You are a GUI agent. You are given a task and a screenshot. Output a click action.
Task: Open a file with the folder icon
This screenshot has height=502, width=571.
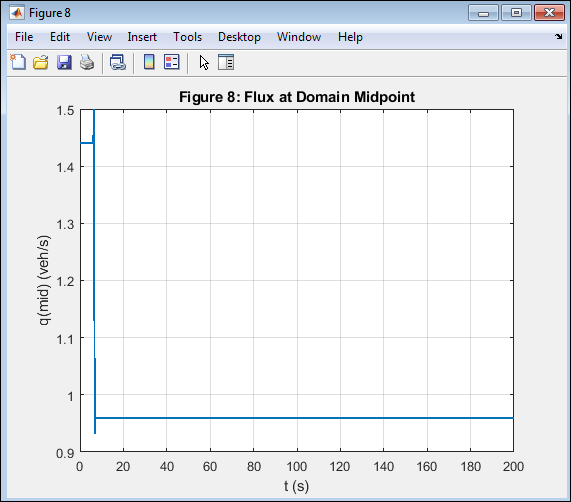click(x=40, y=62)
